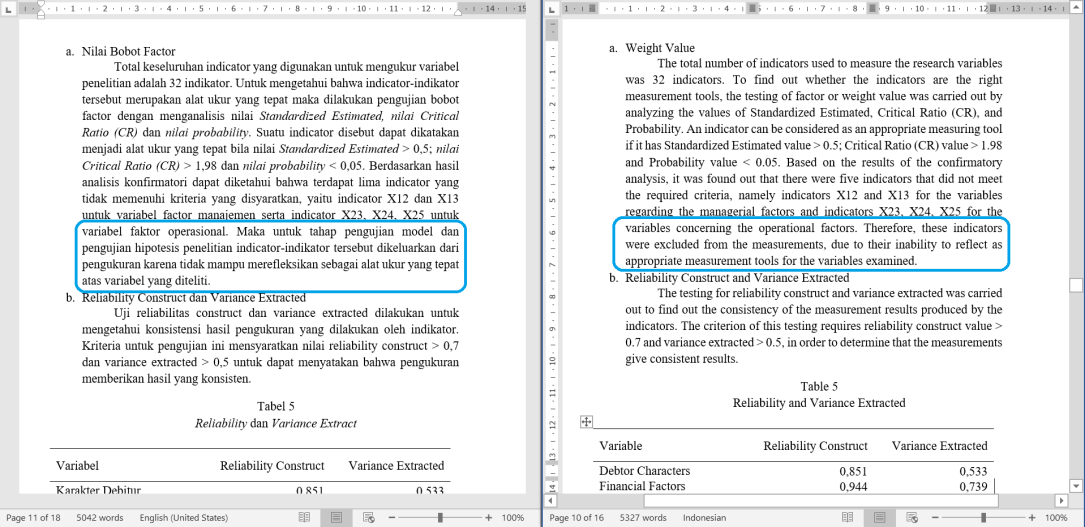Open page navigation via 'Page 11 of 18'
This screenshot has height=527, width=1085.
33,517
